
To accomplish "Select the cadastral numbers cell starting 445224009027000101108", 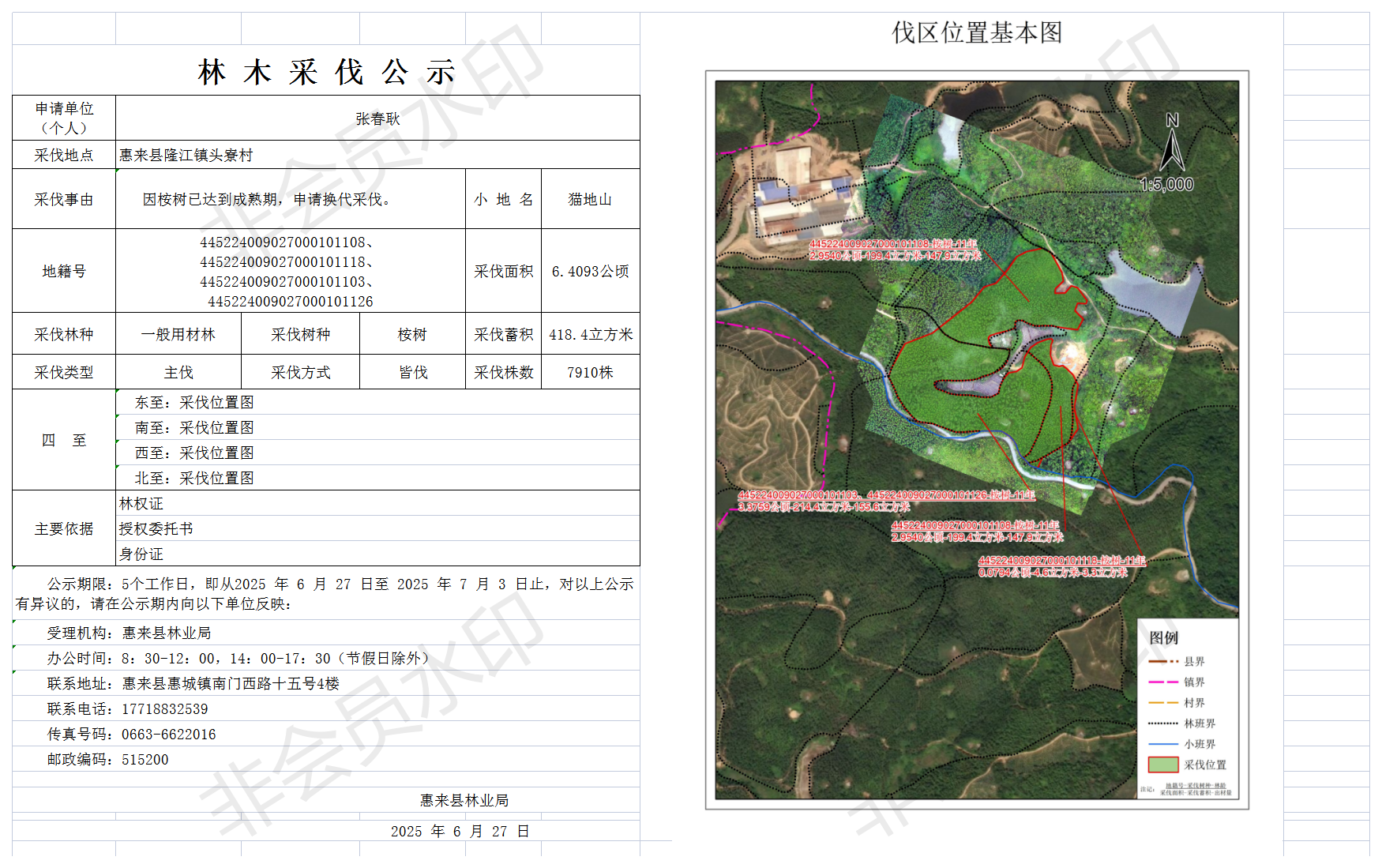I will tap(291, 271).
